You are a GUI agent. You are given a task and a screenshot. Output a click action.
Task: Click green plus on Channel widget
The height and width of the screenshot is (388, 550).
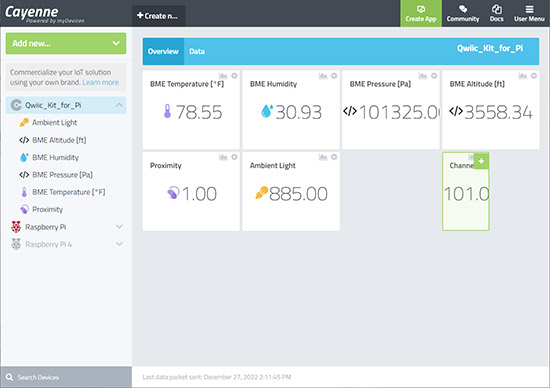tap(481, 161)
